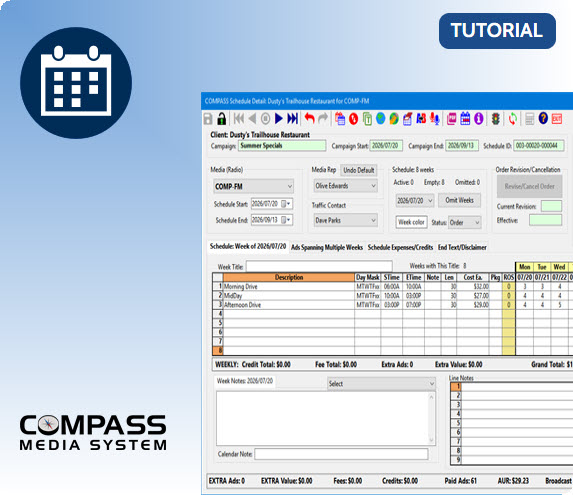Click the $32.00 cost cell

click(x=473, y=286)
